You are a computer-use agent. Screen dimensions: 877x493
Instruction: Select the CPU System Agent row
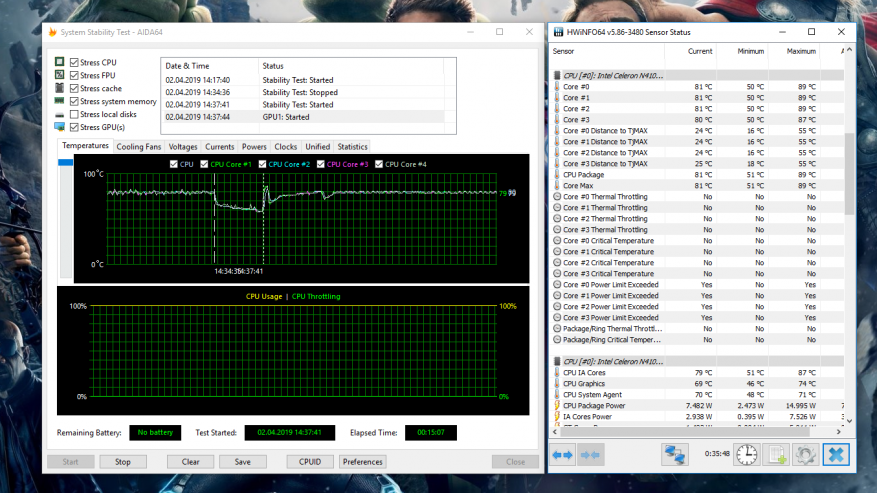coord(697,395)
